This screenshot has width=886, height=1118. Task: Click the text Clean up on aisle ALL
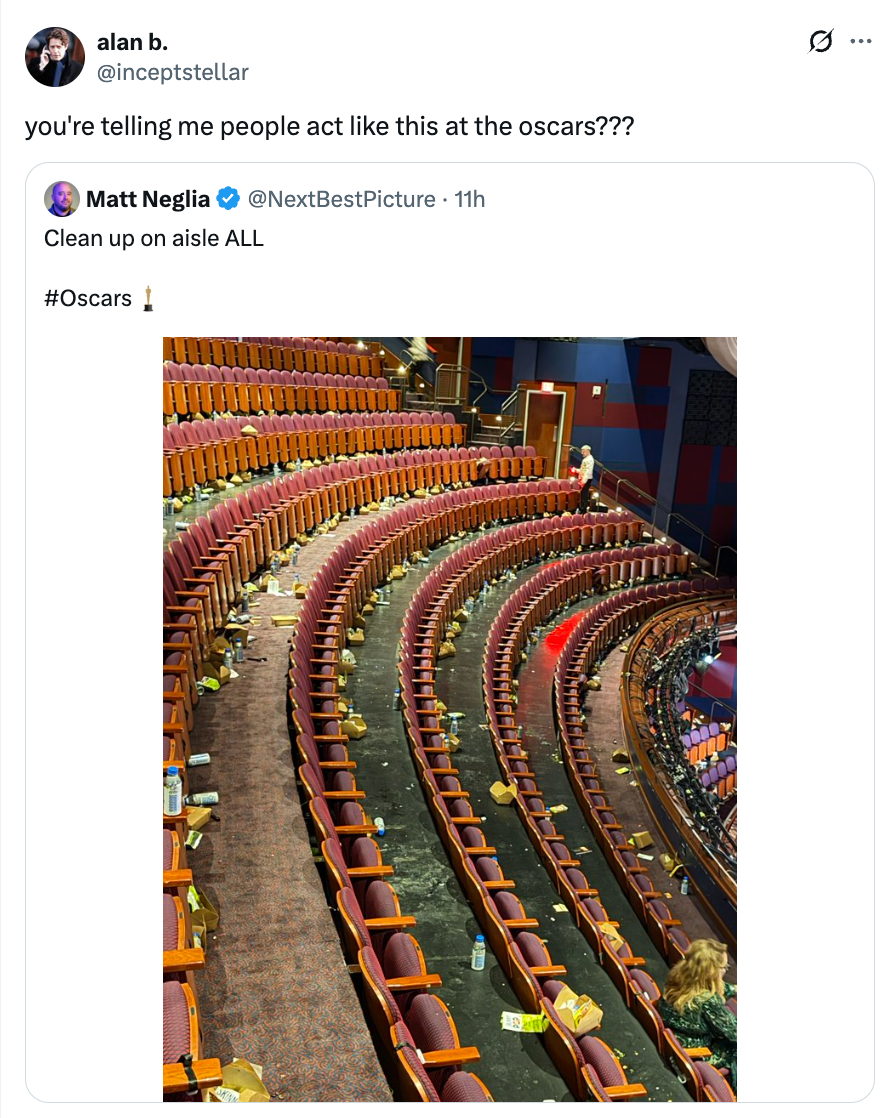153,238
